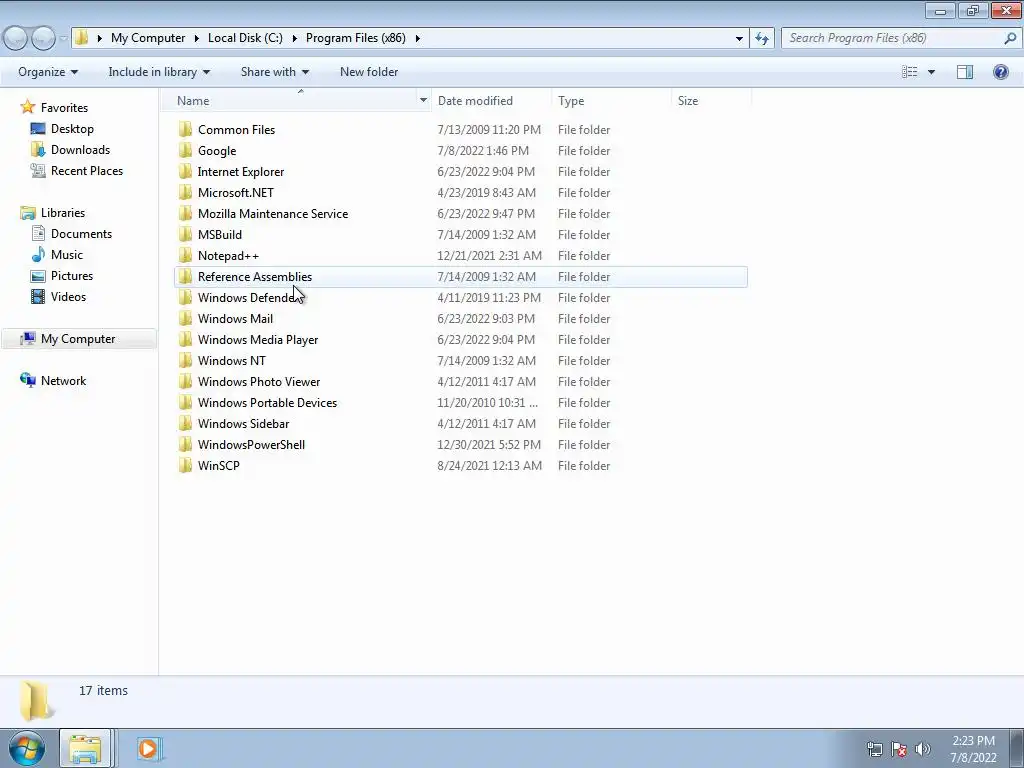Screen dimensions: 1024x768
Task: Go to My Computer in the breadcrumb
Action: [148, 38]
